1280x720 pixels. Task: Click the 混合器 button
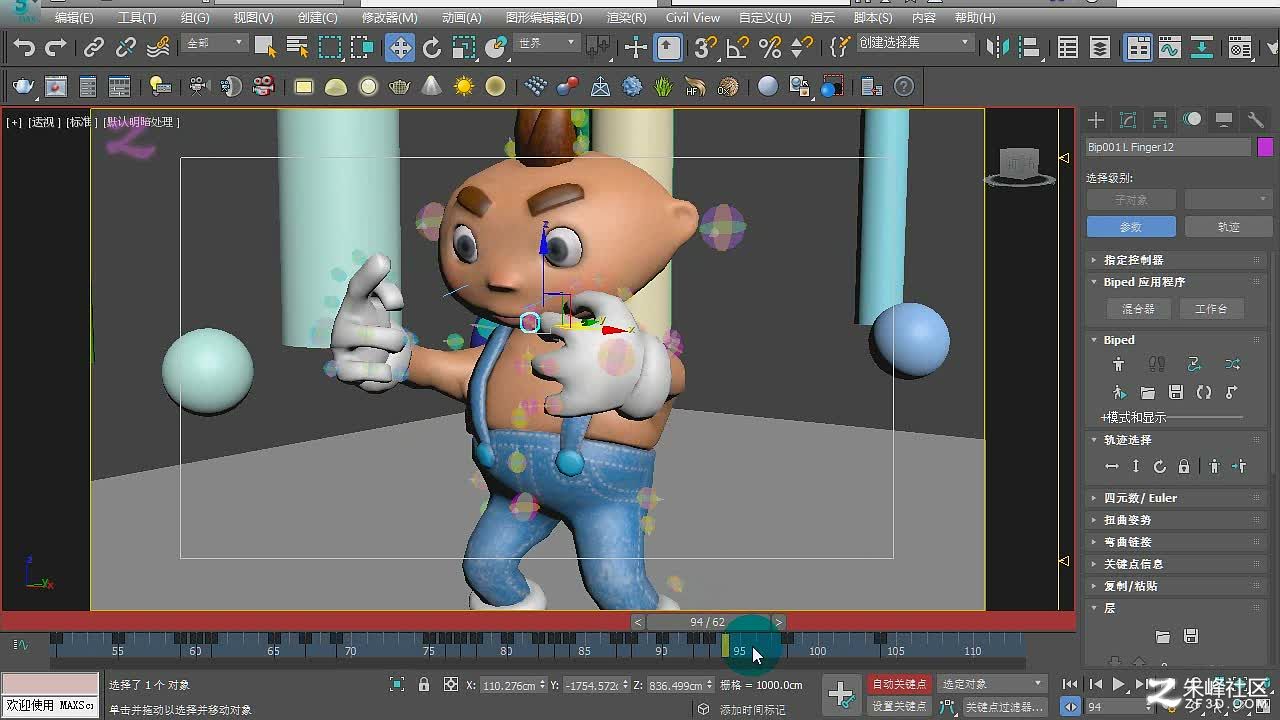[1138, 309]
